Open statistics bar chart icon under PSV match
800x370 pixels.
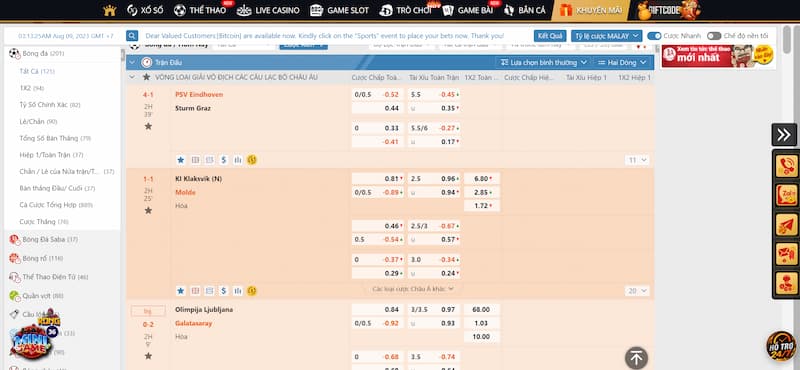(238, 160)
